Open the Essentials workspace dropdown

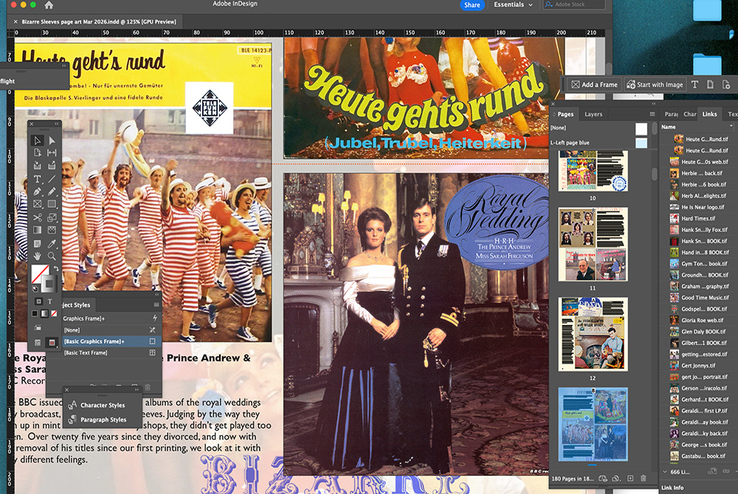[x=513, y=5]
